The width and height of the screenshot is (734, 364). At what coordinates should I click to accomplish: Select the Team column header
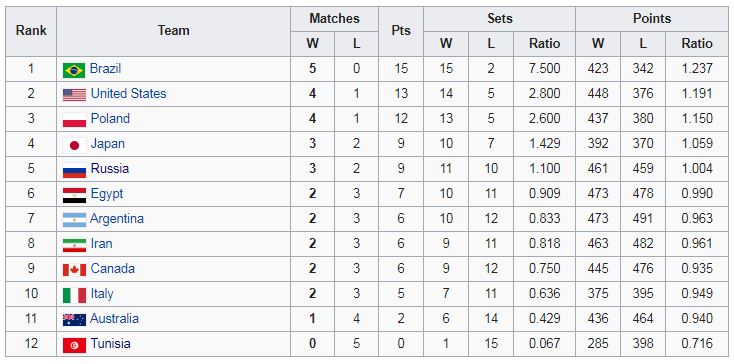click(x=173, y=31)
